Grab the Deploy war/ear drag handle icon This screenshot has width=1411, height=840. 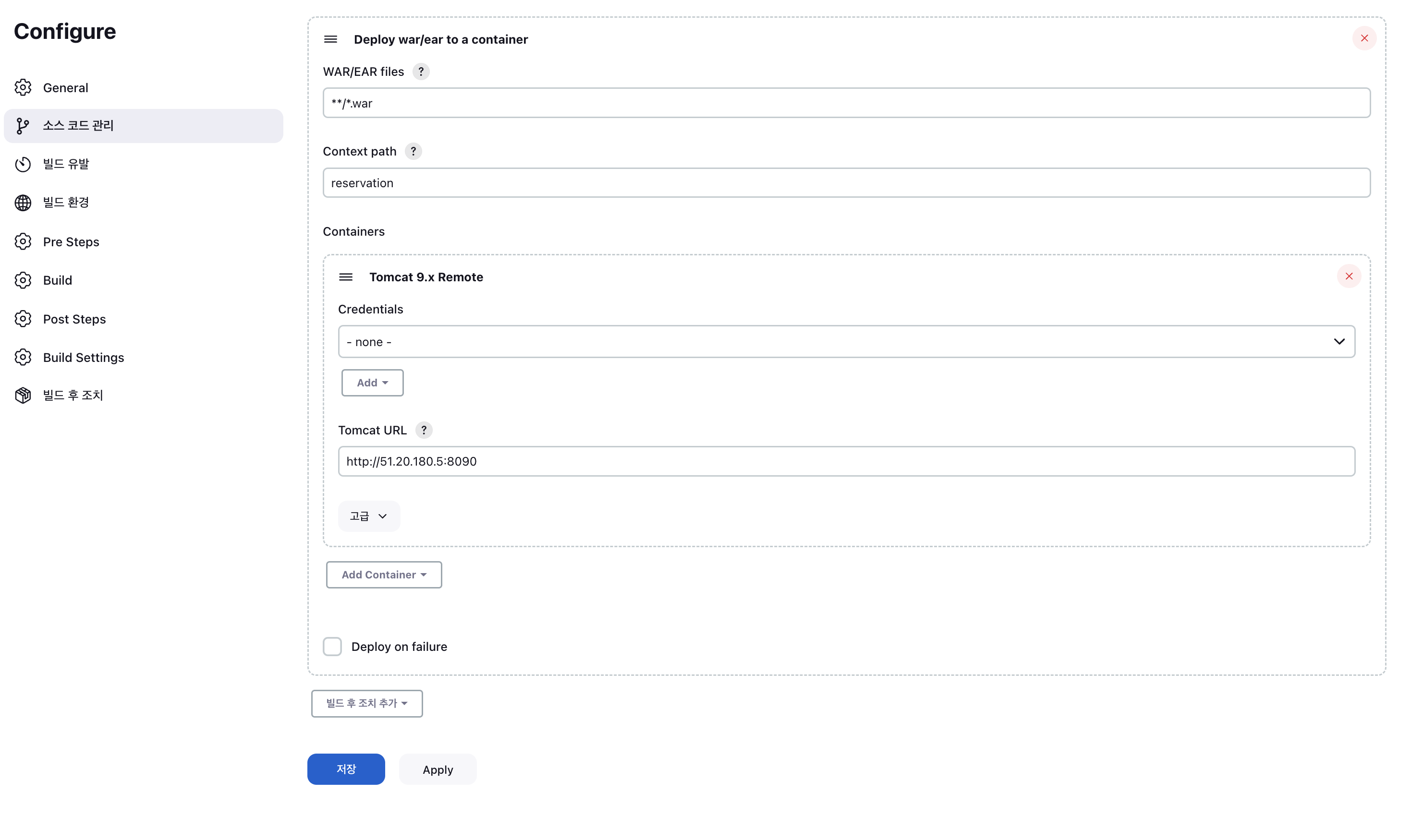point(331,40)
